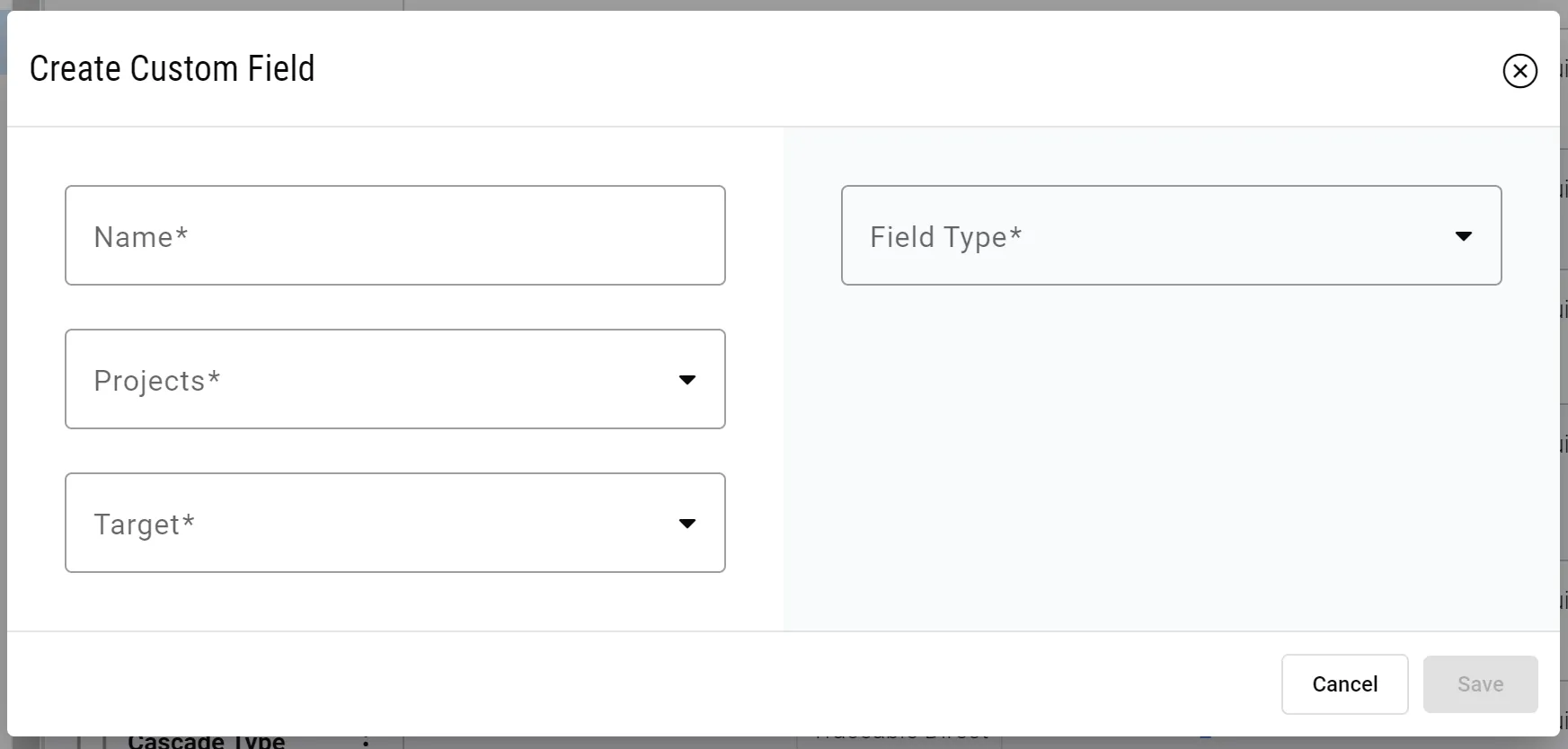Click the Target dropdown arrow

[x=687, y=524]
